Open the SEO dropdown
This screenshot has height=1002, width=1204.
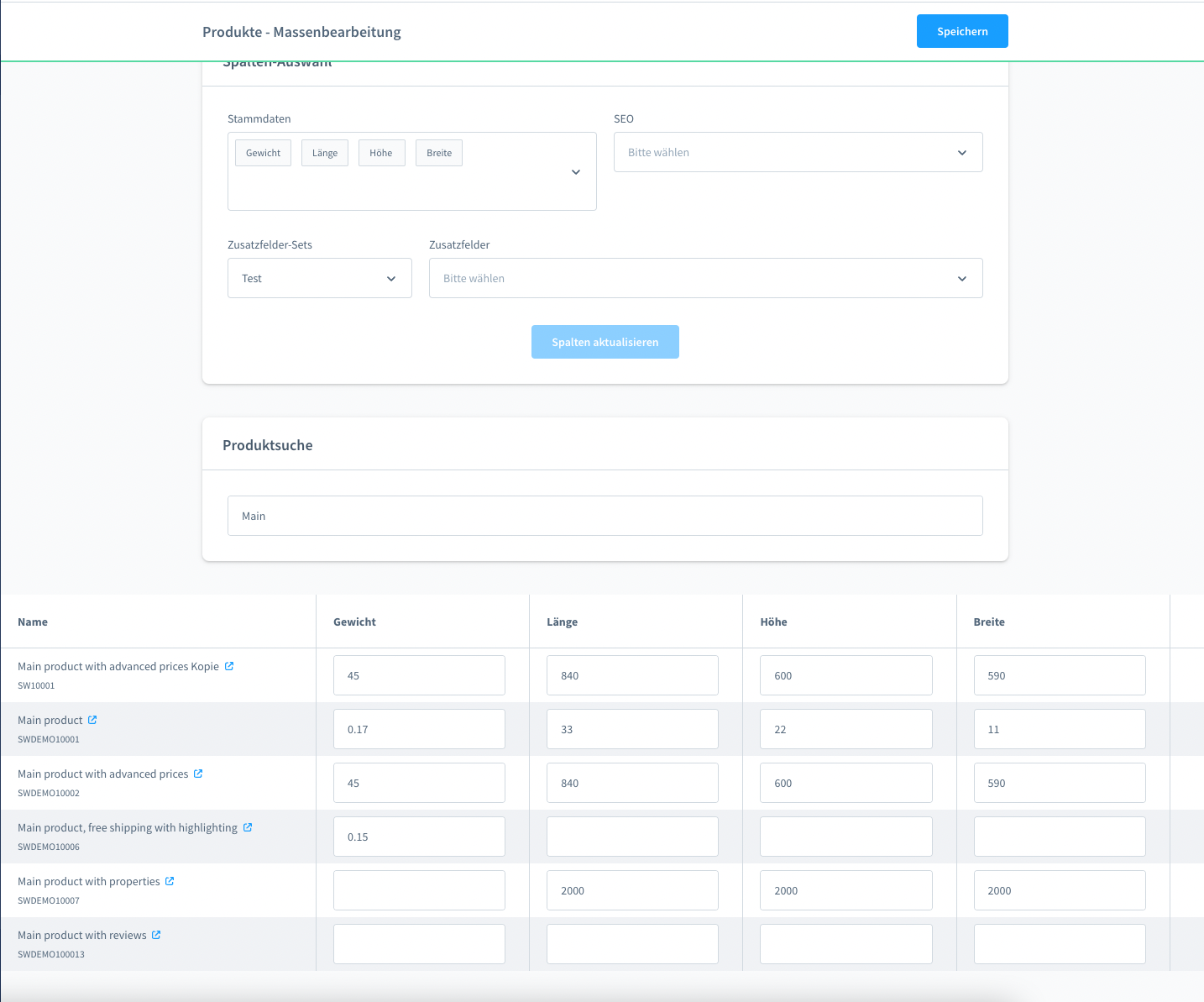pyautogui.click(x=798, y=152)
